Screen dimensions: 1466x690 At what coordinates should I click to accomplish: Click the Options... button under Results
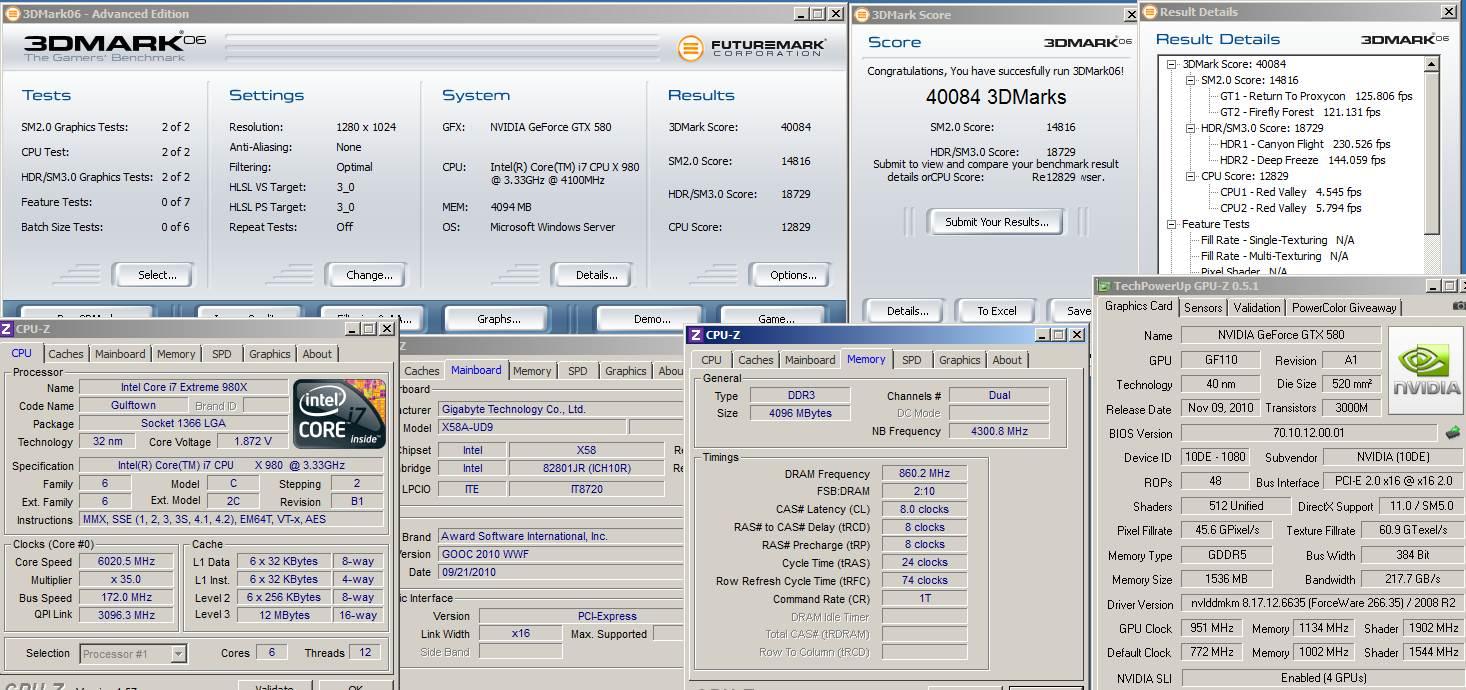[793, 275]
